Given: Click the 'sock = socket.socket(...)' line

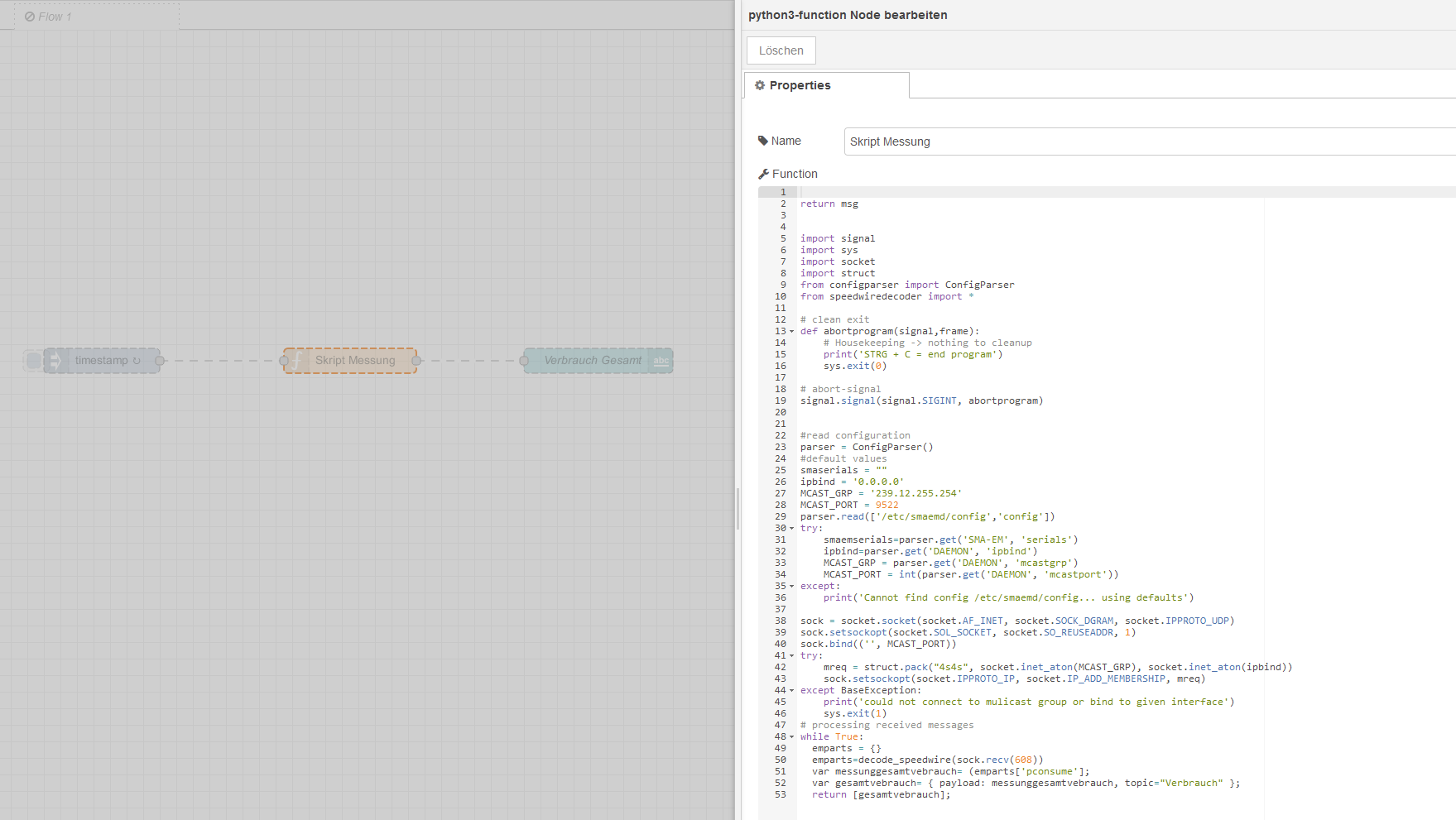Looking at the screenshot, I should [x=1017, y=621].
